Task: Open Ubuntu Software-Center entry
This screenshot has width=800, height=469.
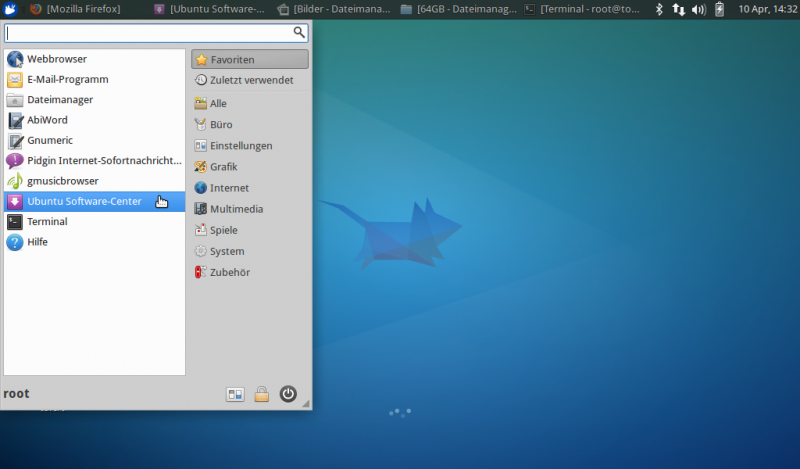Action: pos(94,202)
